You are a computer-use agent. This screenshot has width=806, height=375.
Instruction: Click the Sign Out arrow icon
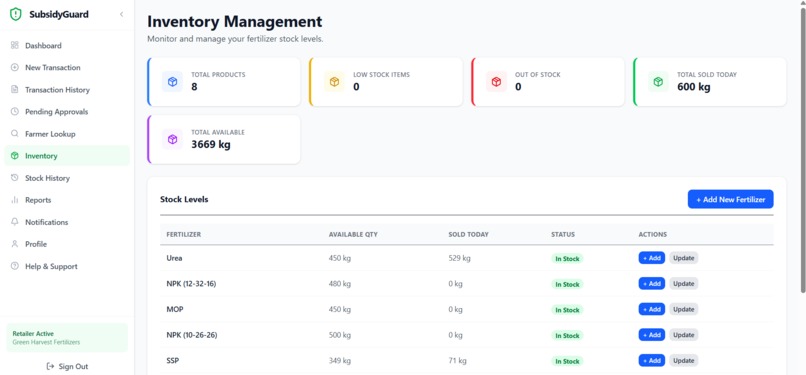[50, 367]
